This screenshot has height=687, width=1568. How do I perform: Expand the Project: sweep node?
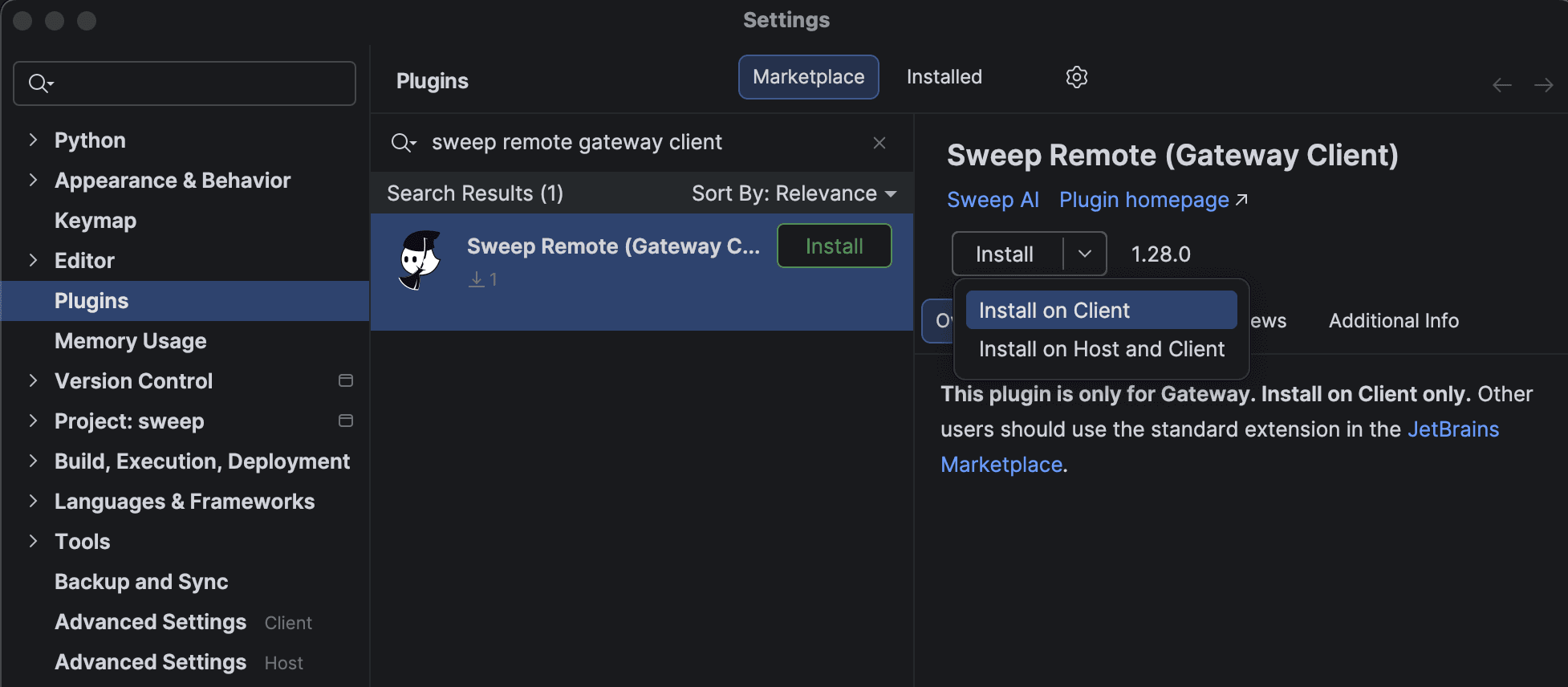[x=33, y=421]
